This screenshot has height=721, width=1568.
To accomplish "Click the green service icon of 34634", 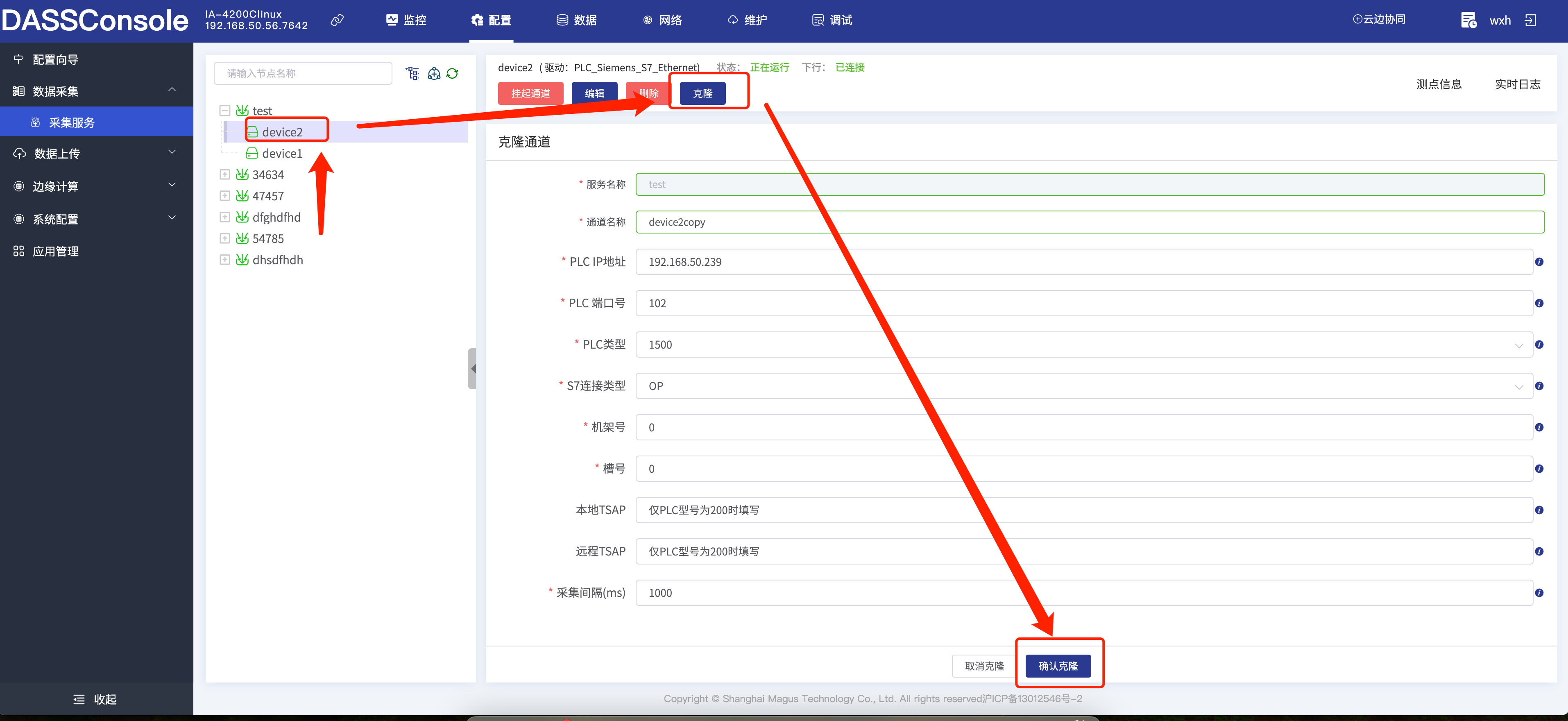I will [242, 174].
